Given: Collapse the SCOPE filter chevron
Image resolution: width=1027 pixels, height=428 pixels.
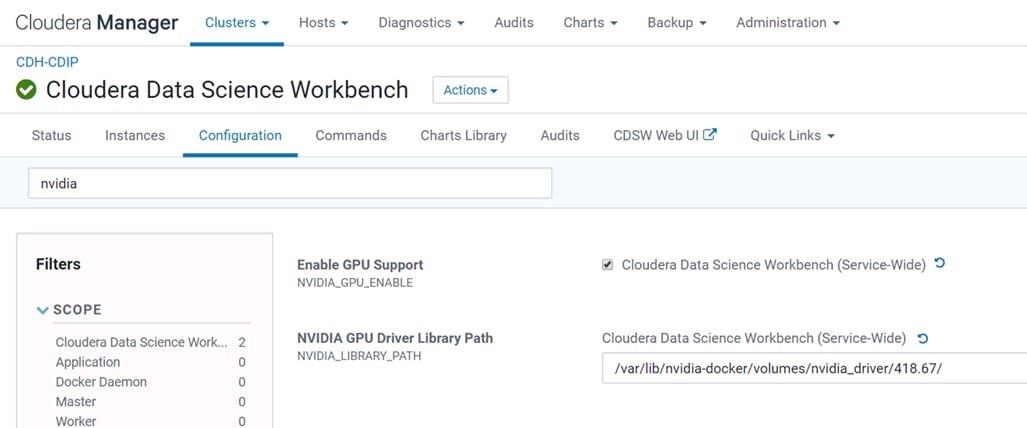Looking at the screenshot, I should point(43,310).
